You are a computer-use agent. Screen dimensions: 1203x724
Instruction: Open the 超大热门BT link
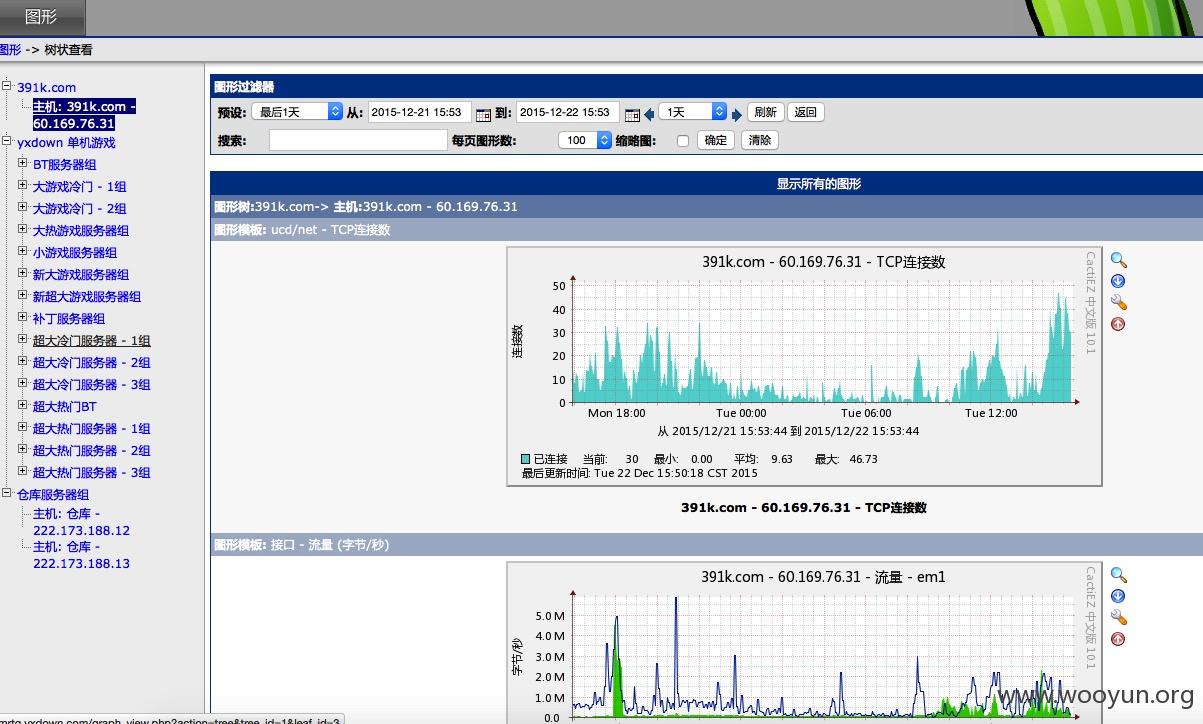pos(65,406)
